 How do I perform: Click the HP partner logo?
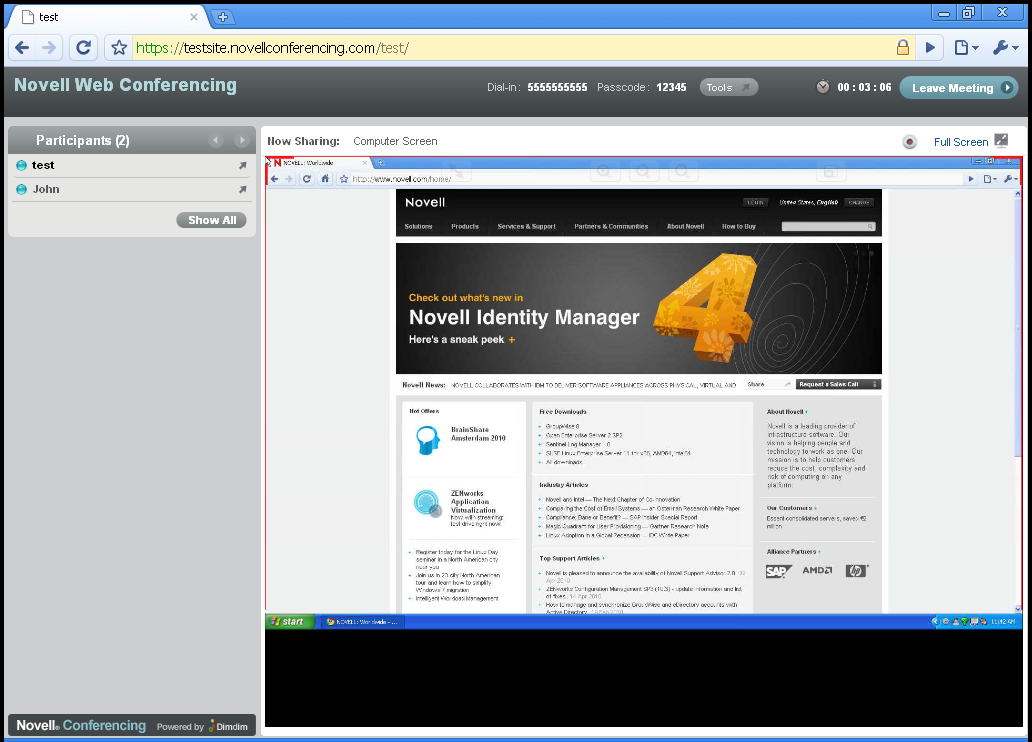click(x=856, y=571)
